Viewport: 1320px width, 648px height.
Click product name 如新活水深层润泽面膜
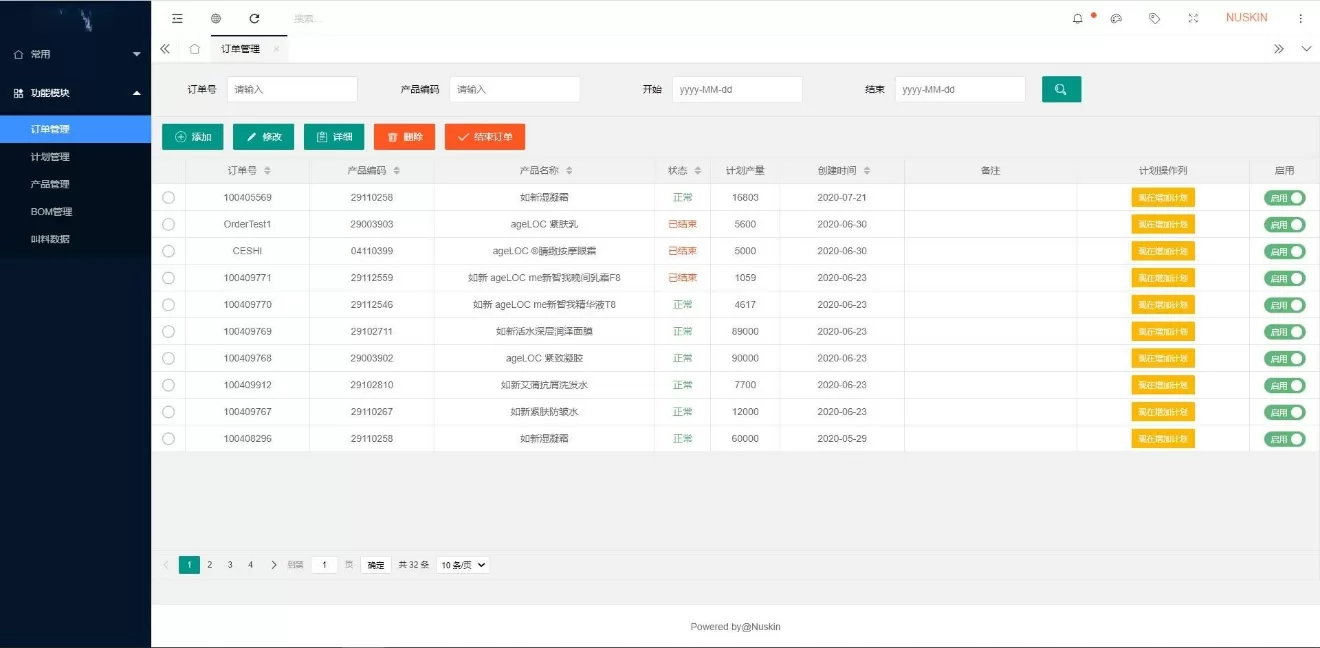544,332
